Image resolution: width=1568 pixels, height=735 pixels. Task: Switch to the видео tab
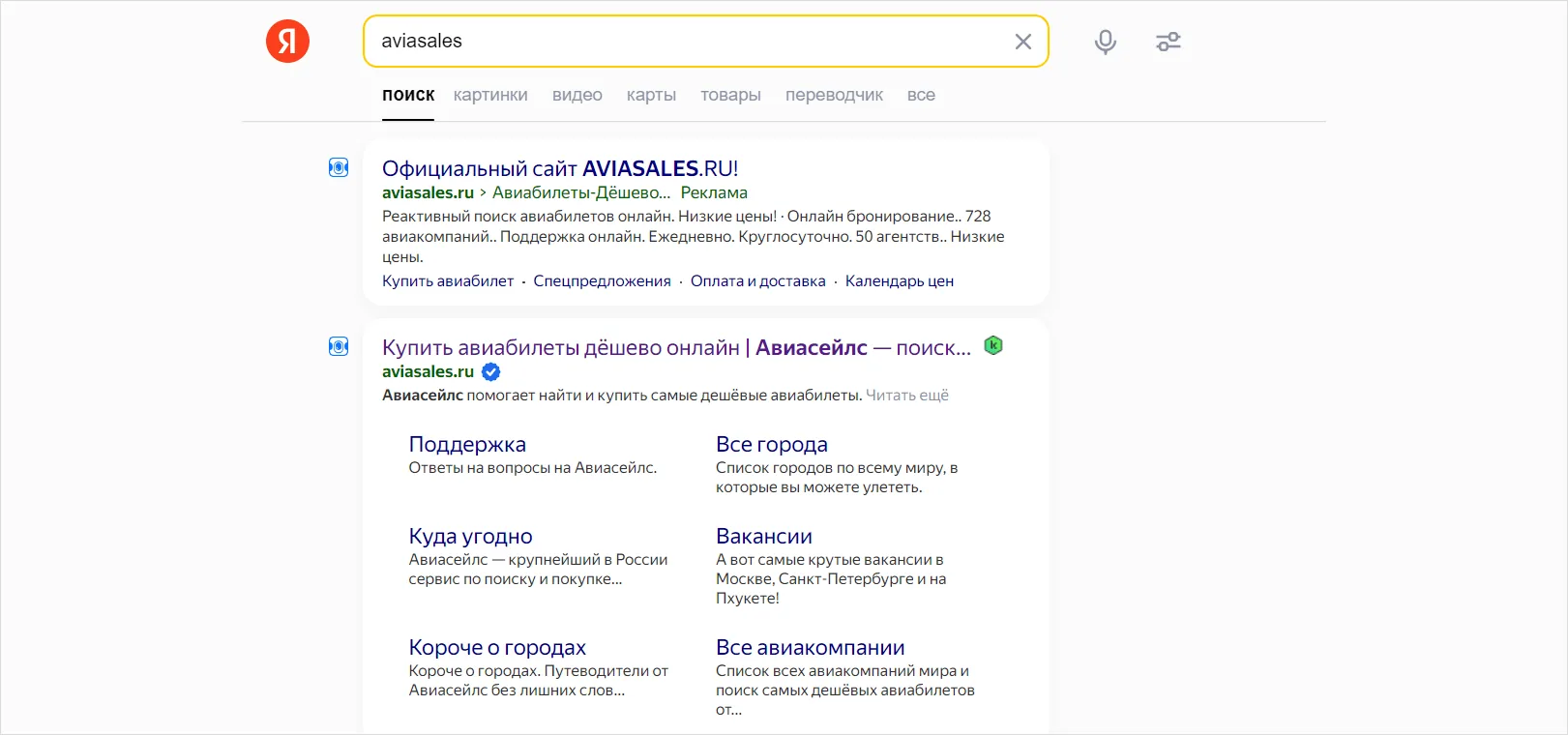click(x=577, y=95)
